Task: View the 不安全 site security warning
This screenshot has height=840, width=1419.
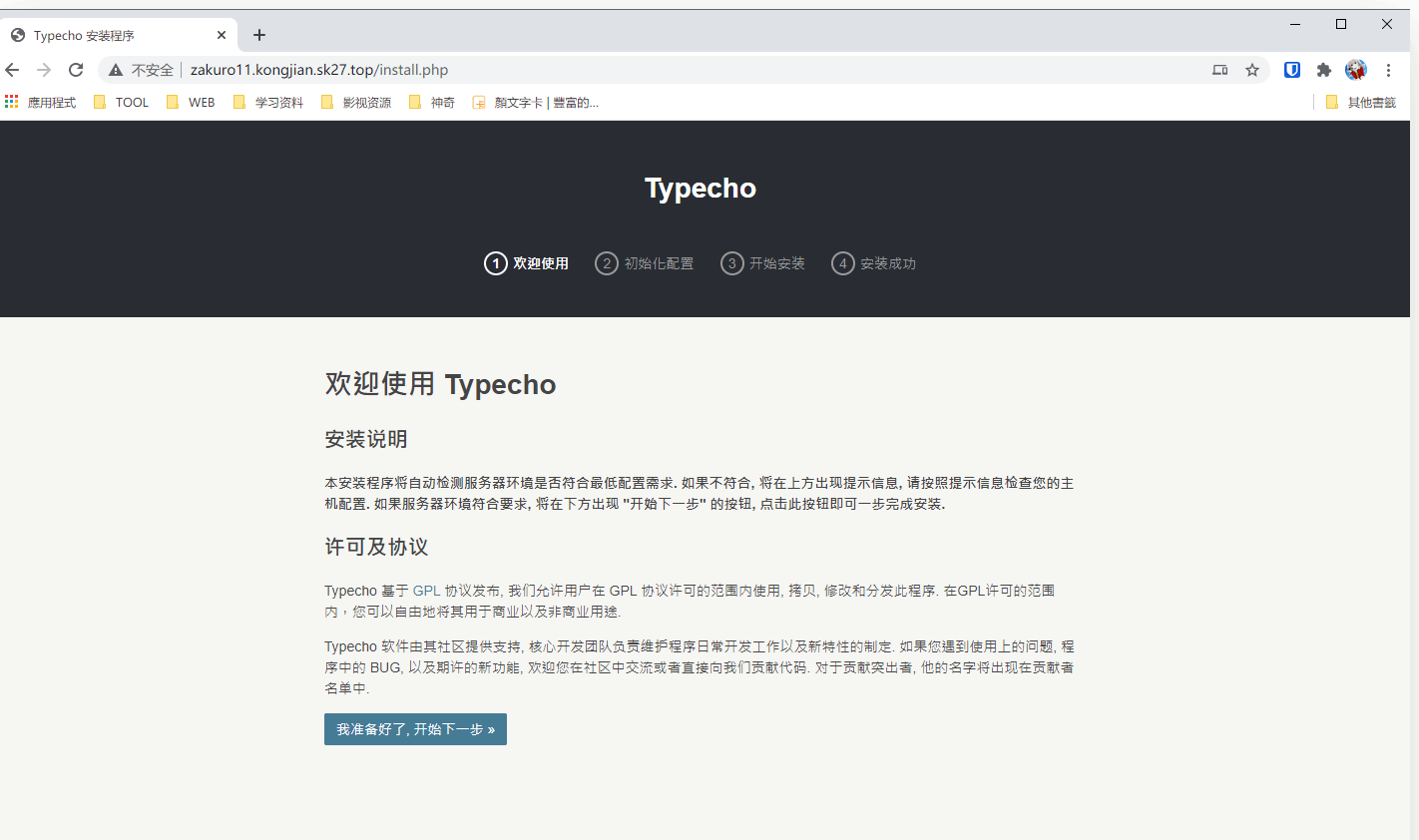Action: [x=142, y=70]
